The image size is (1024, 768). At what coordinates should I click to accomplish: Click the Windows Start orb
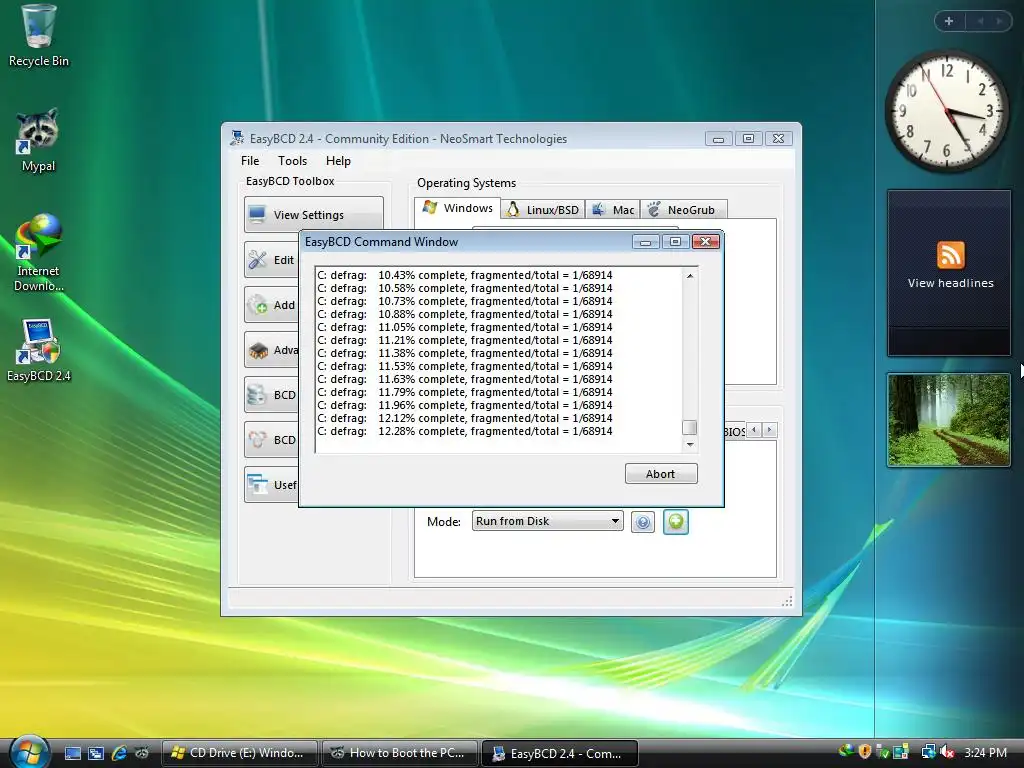tap(27, 752)
